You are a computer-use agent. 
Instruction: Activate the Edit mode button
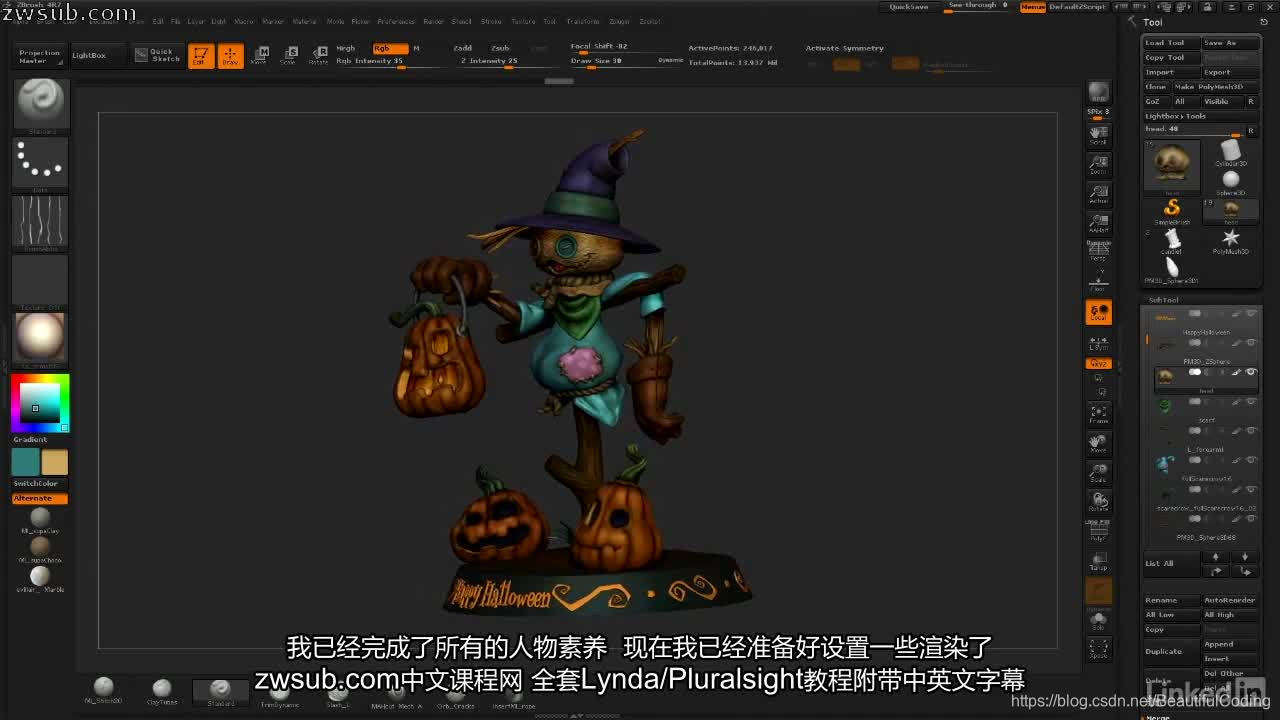click(201, 56)
